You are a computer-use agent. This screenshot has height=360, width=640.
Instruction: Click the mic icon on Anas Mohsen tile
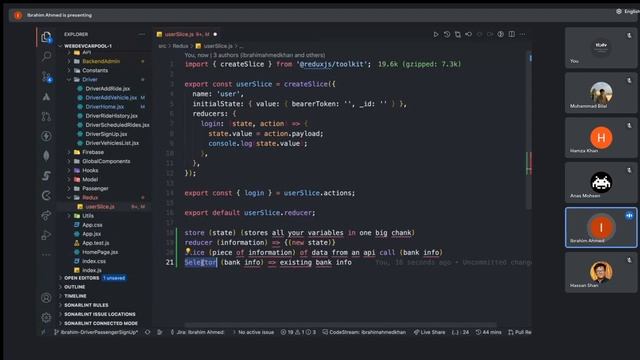[x=629, y=170]
